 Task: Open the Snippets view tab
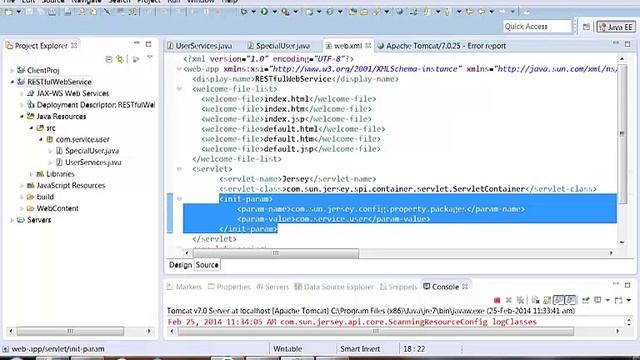[399, 287]
